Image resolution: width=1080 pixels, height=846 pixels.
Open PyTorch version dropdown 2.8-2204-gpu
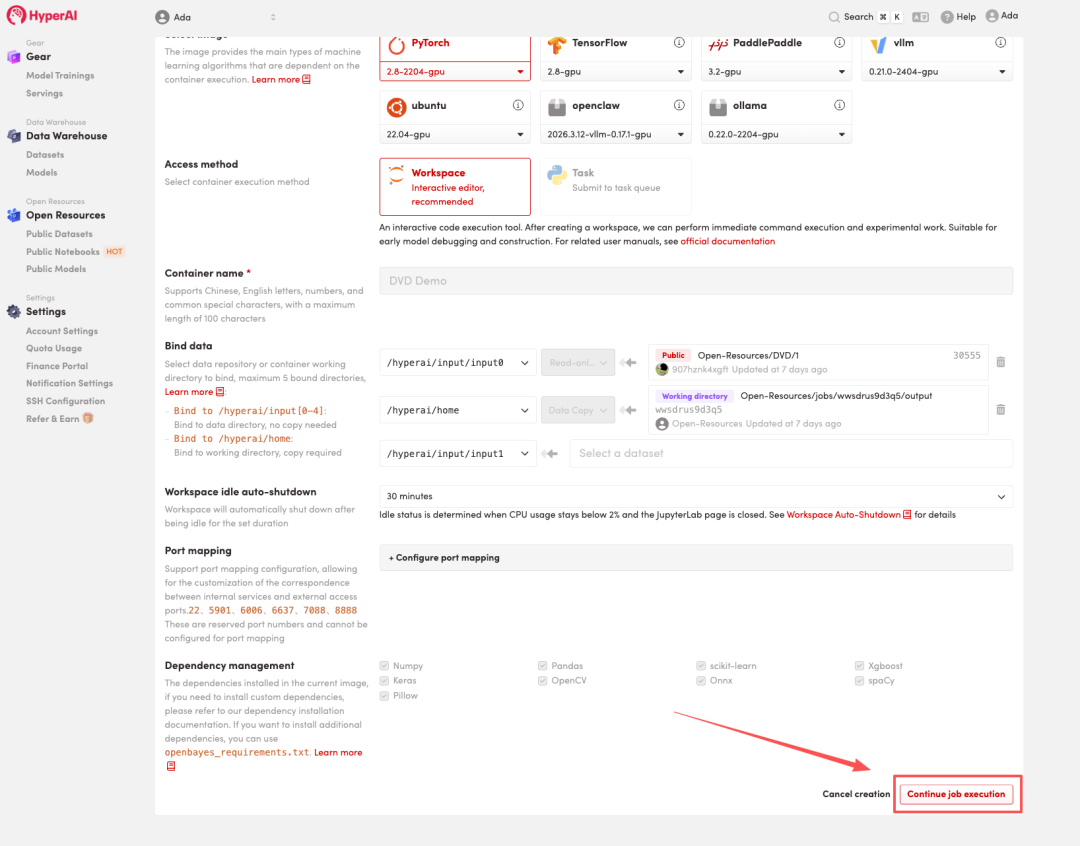pos(455,72)
